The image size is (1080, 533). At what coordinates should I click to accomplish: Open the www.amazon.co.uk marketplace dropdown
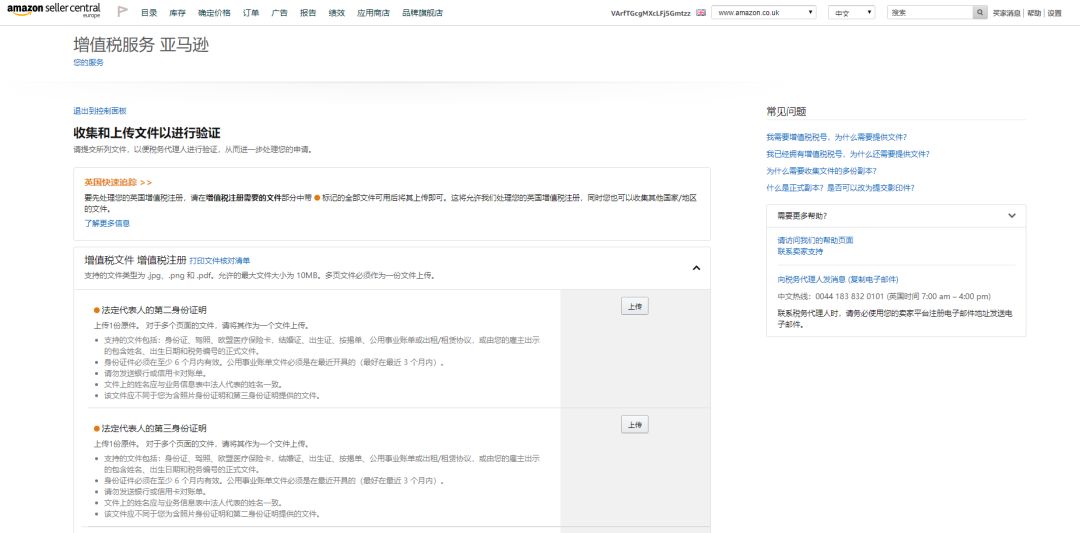coord(766,12)
